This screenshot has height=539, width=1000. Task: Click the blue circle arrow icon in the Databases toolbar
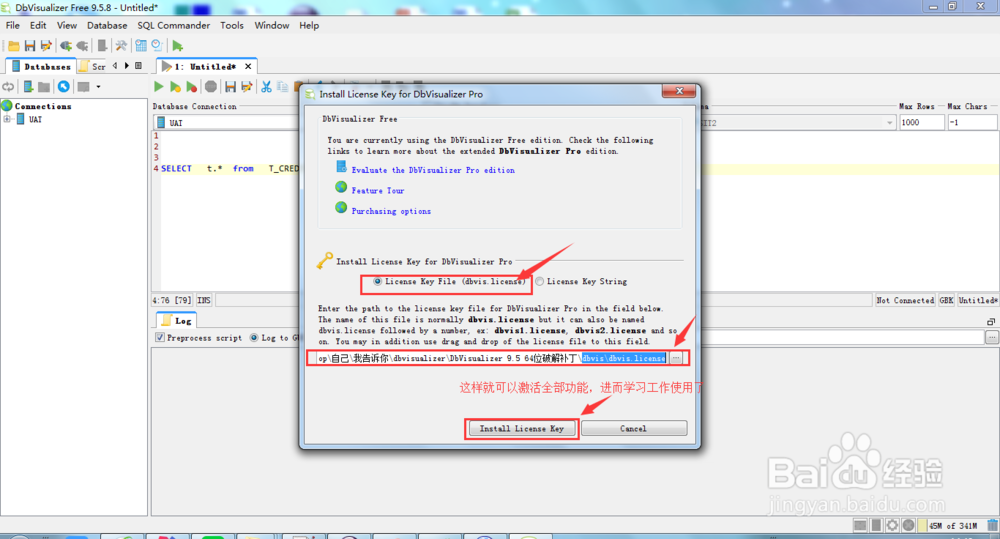(63, 87)
